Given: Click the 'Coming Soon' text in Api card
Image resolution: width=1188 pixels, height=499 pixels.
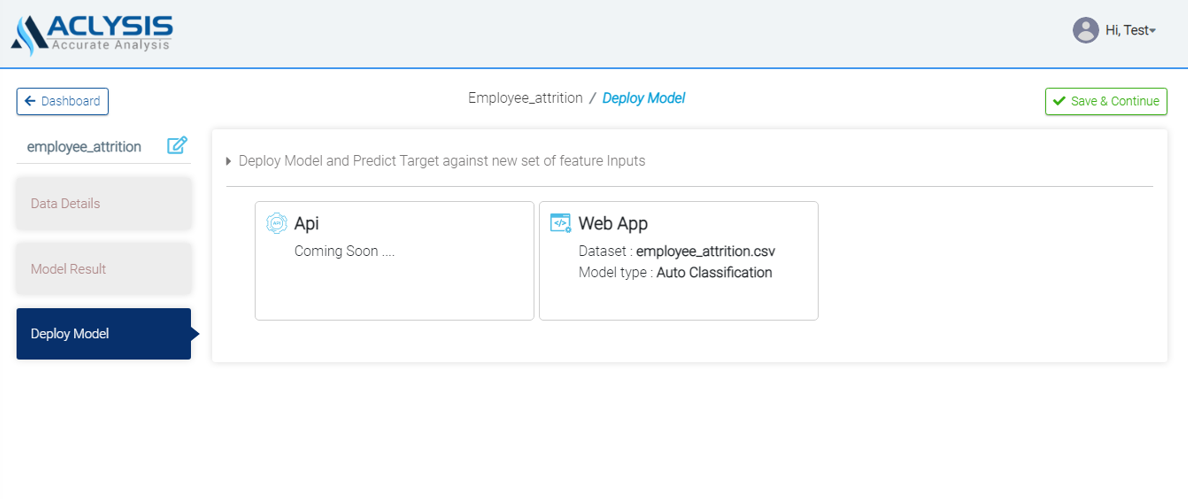Looking at the screenshot, I should pos(344,251).
